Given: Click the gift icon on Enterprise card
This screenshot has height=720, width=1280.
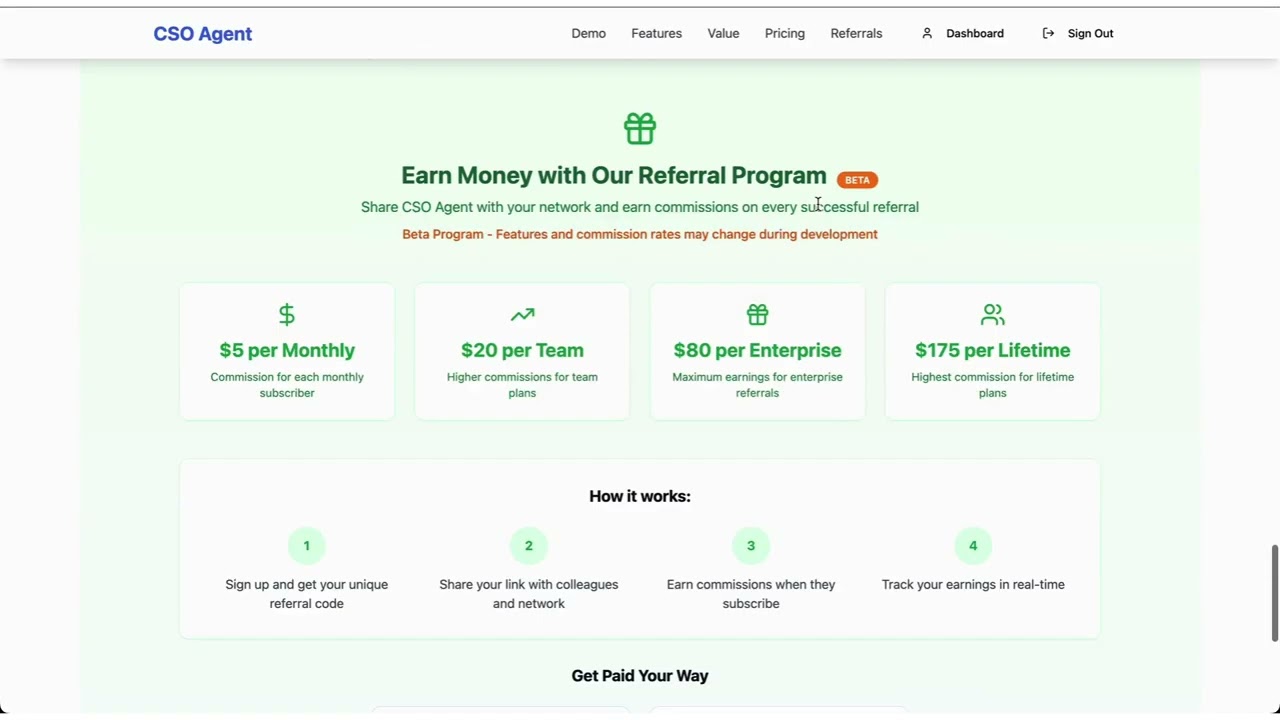Looking at the screenshot, I should click(757, 315).
